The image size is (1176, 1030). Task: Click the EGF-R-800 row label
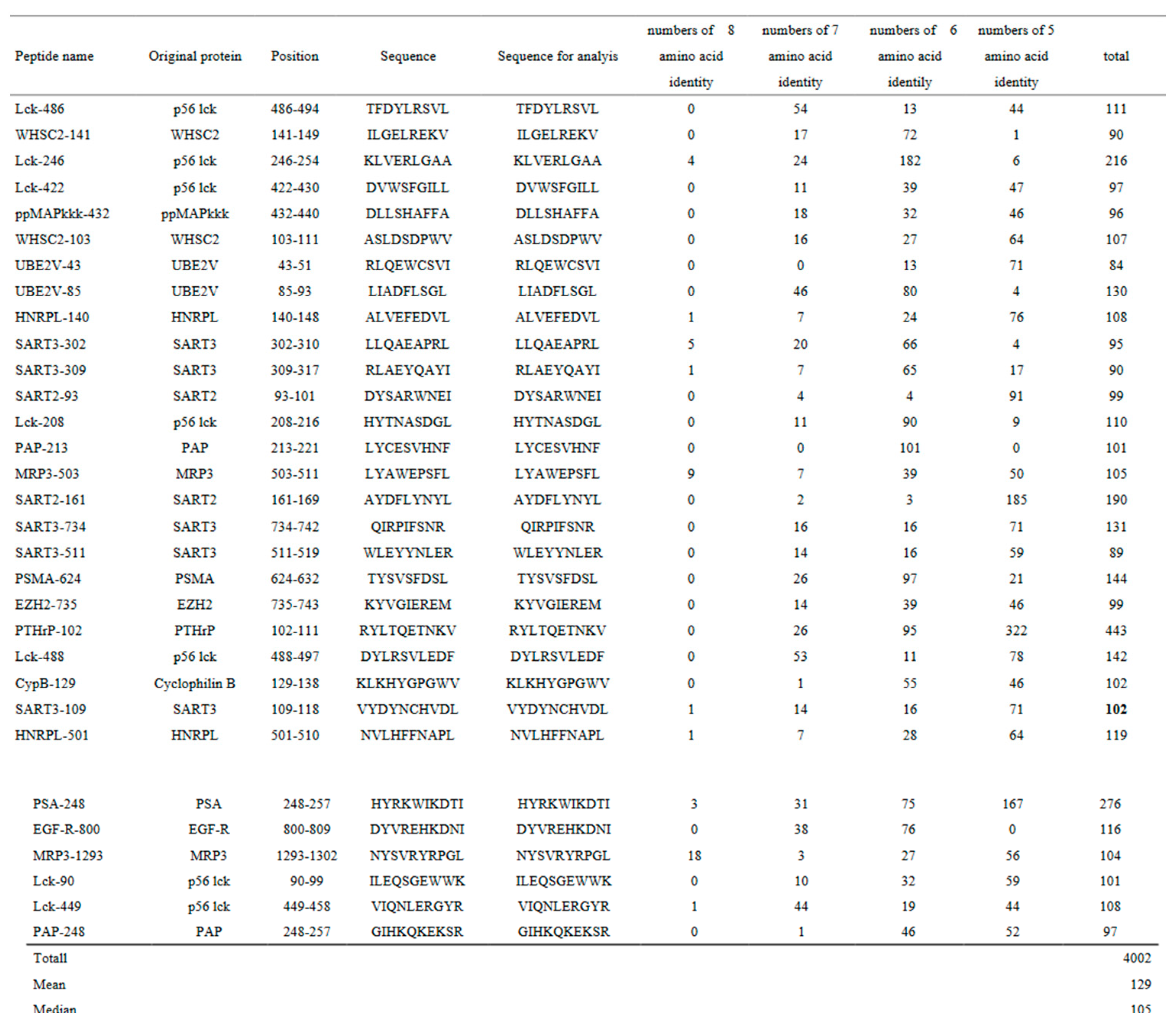click(x=66, y=830)
